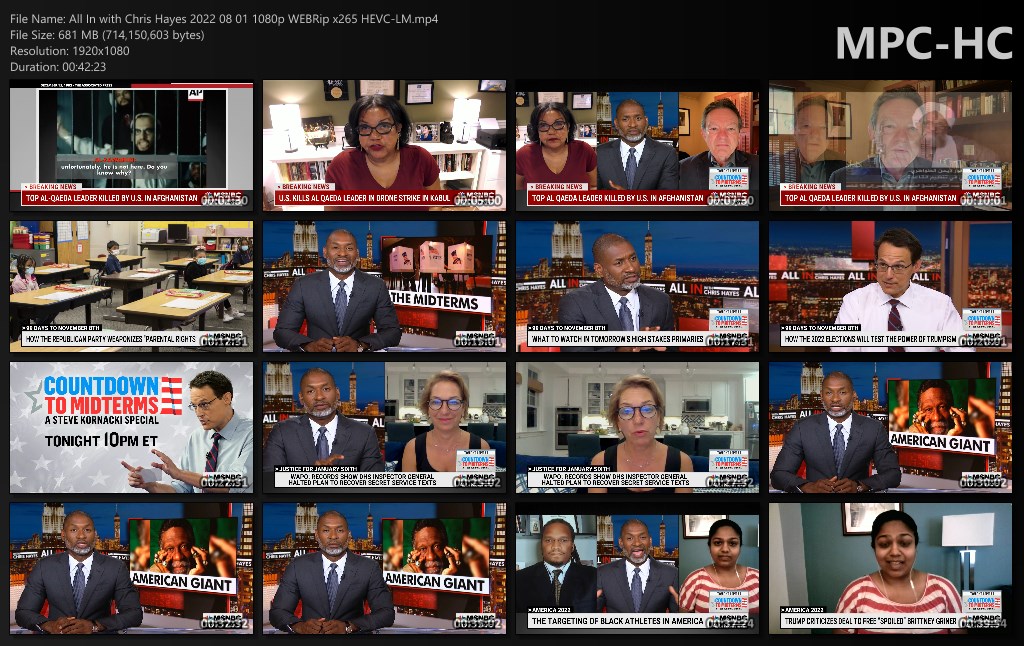The height and width of the screenshot is (646, 1024).
Task: Click the Duration 00:42:23 line
Action: tap(58, 67)
